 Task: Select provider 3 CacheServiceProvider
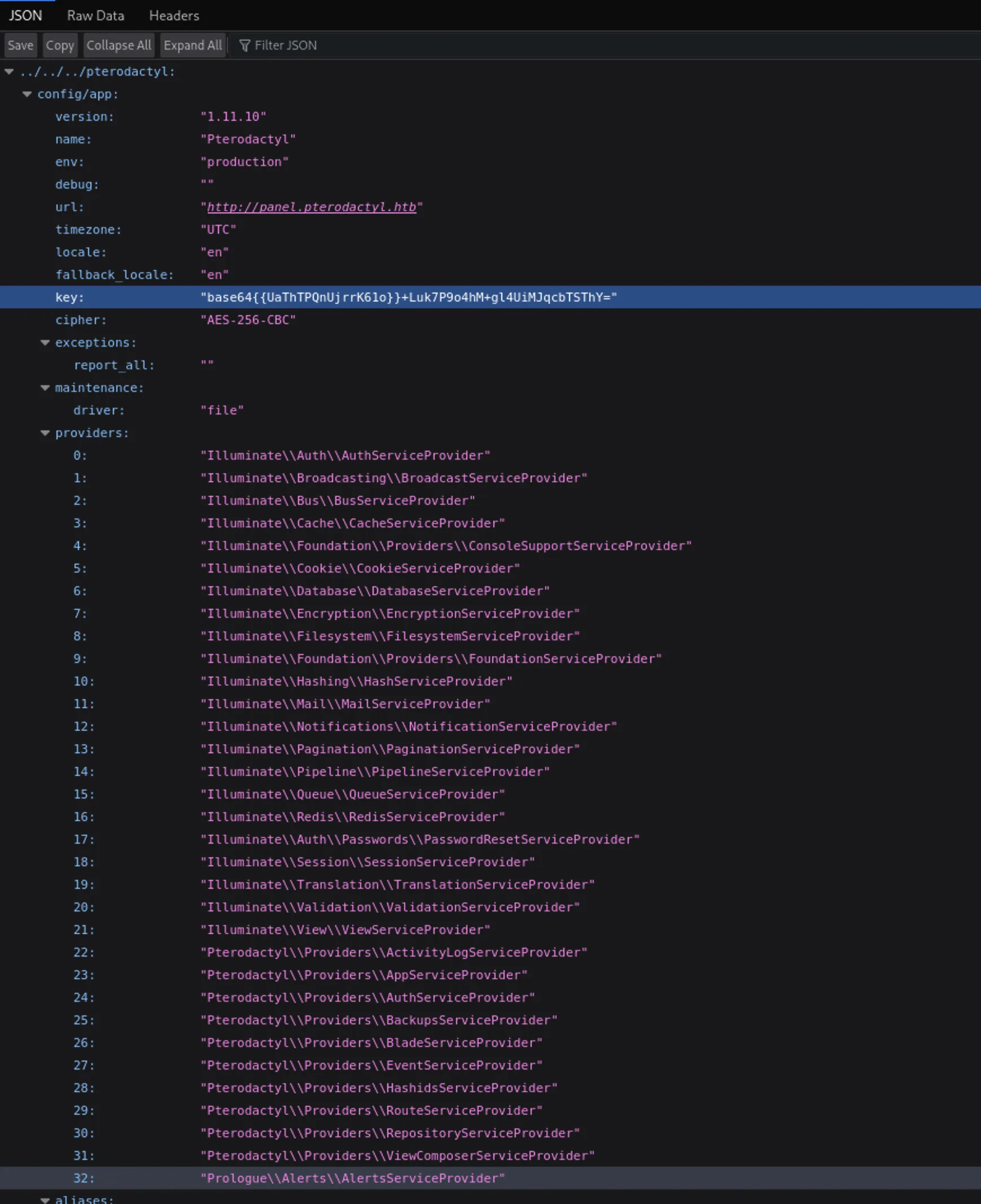tap(490, 524)
